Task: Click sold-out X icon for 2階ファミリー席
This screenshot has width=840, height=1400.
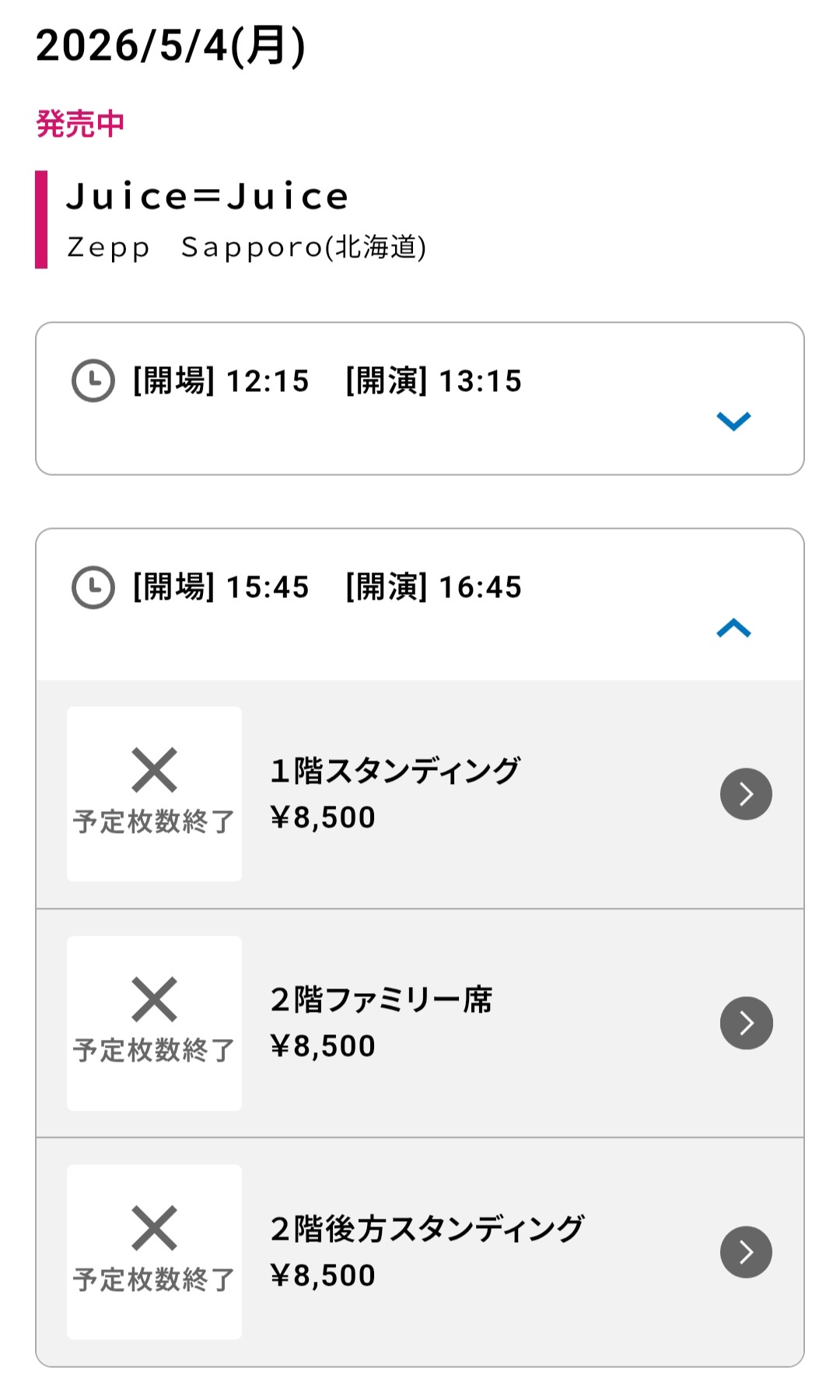Action: pos(154,999)
